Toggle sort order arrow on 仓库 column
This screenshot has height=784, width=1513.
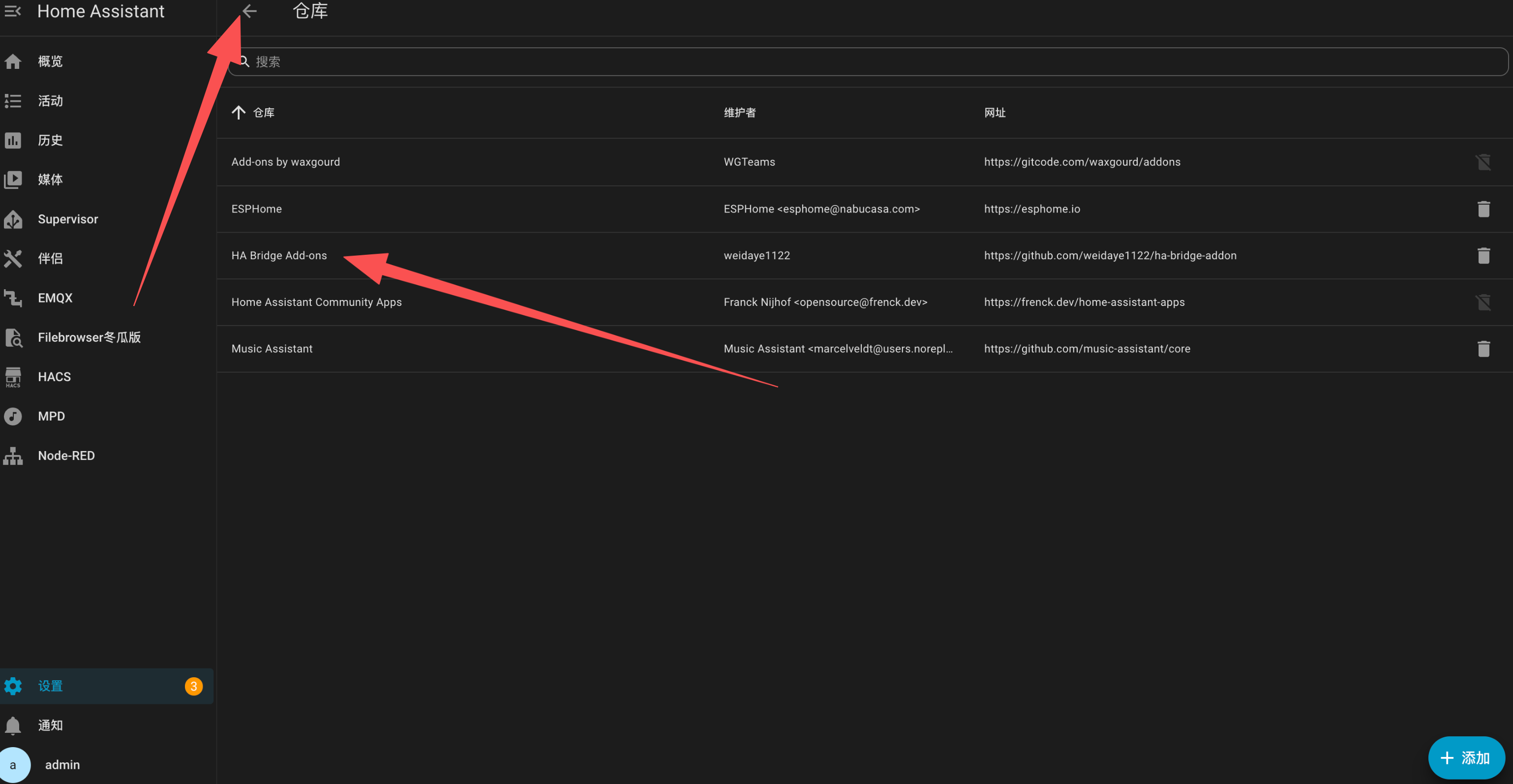239,113
